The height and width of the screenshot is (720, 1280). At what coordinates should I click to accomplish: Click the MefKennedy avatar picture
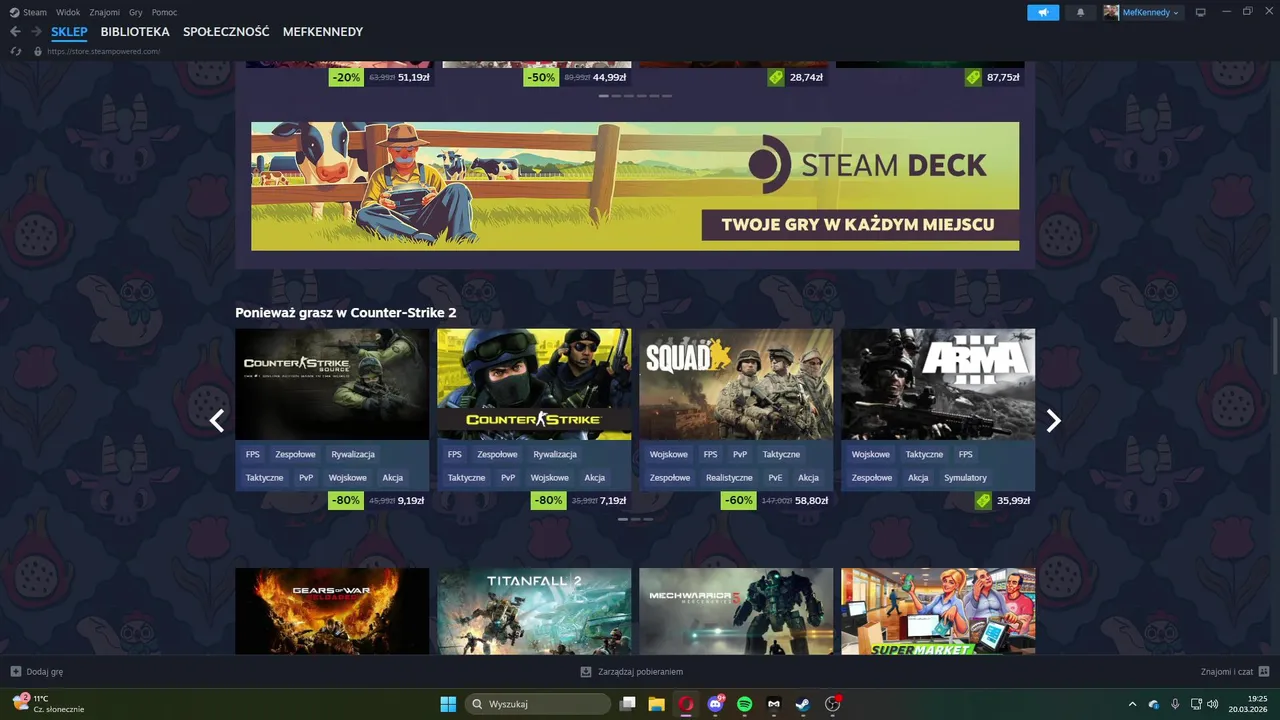[x=1111, y=12]
